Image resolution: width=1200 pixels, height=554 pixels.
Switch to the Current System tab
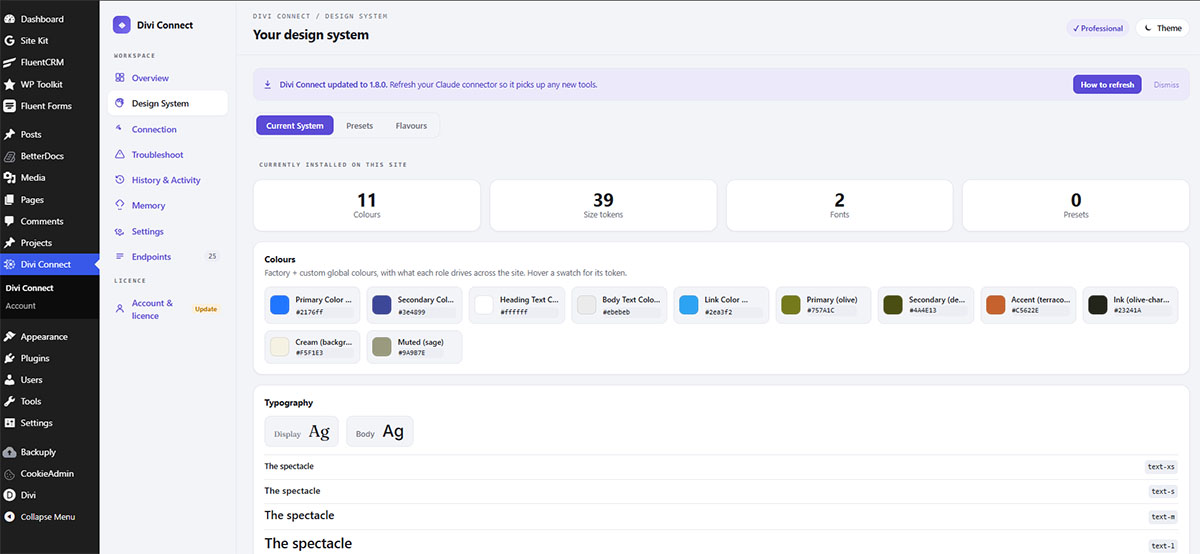click(295, 126)
